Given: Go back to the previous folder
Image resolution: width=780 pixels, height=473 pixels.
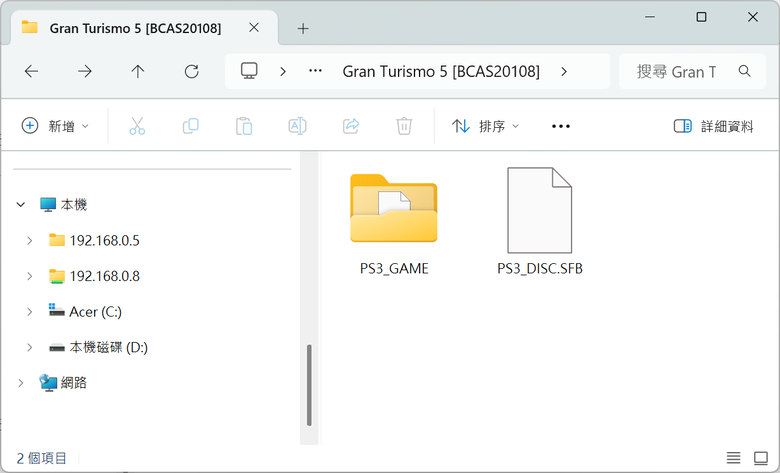Looking at the screenshot, I should pos(31,72).
